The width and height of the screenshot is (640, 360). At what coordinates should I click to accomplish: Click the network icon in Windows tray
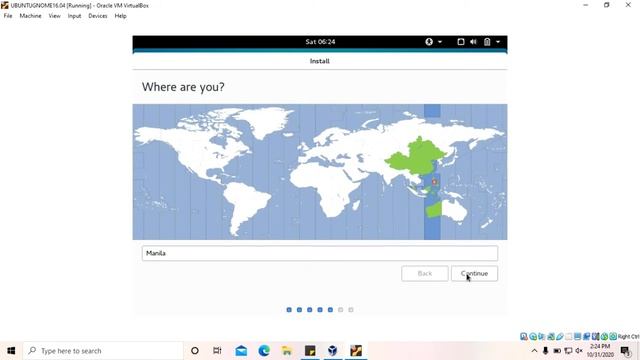(568, 351)
